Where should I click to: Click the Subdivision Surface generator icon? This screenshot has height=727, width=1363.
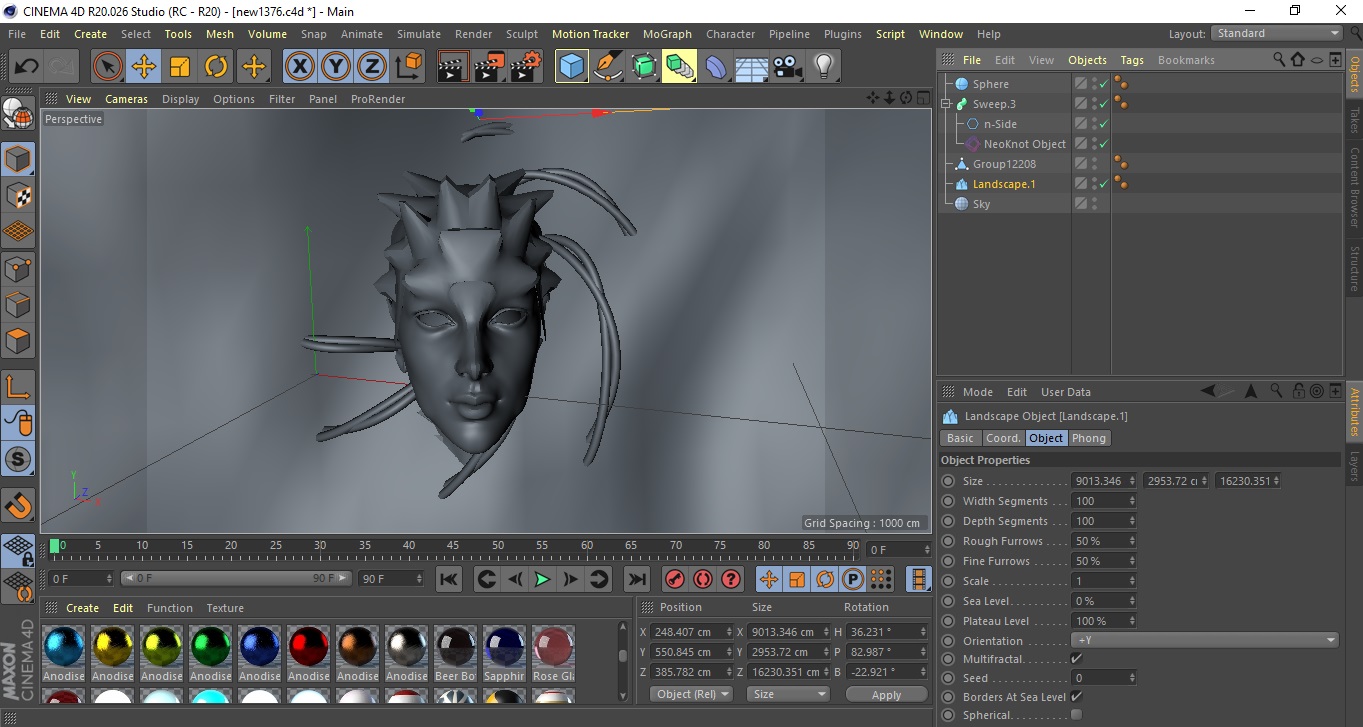(644, 67)
